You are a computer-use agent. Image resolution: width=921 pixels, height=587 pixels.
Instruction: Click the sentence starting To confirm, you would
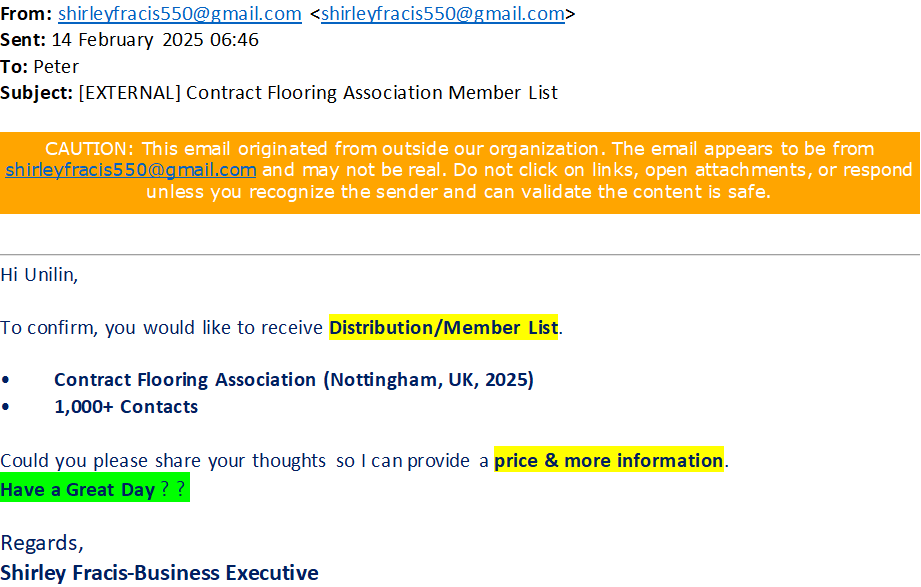[x=281, y=327]
